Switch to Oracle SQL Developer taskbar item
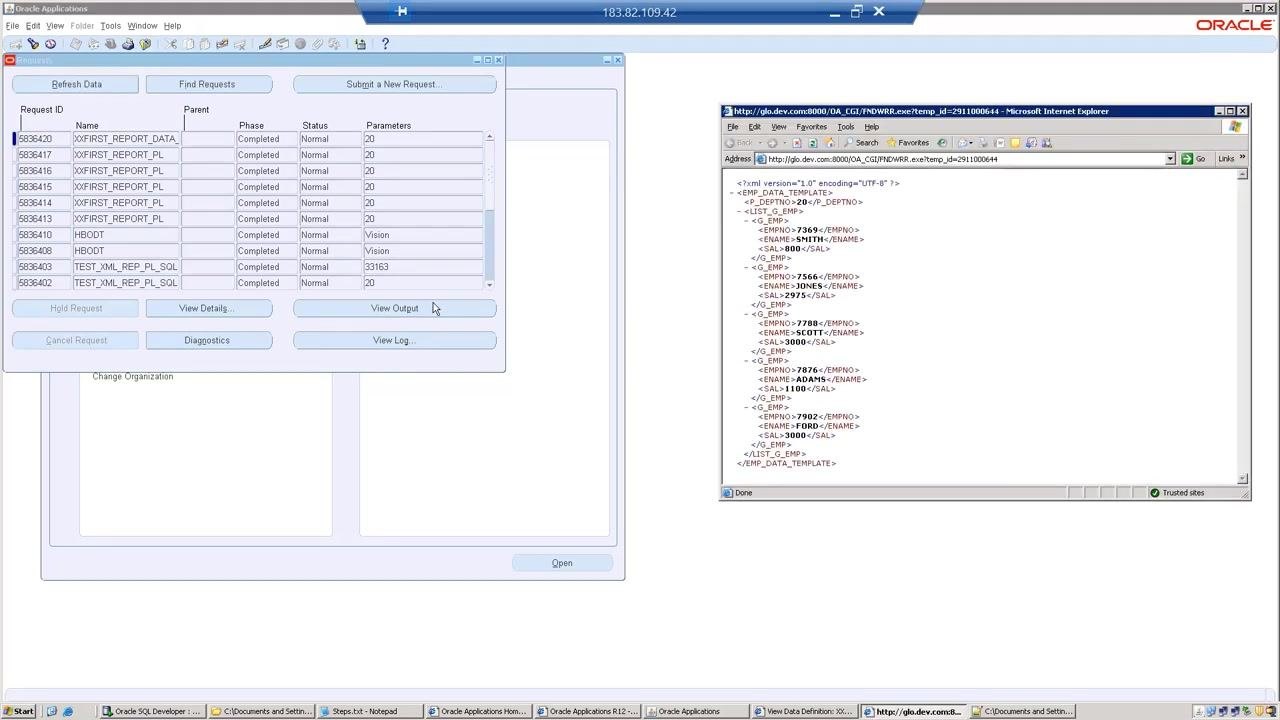The image size is (1280, 720). click(x=152, y=711)
